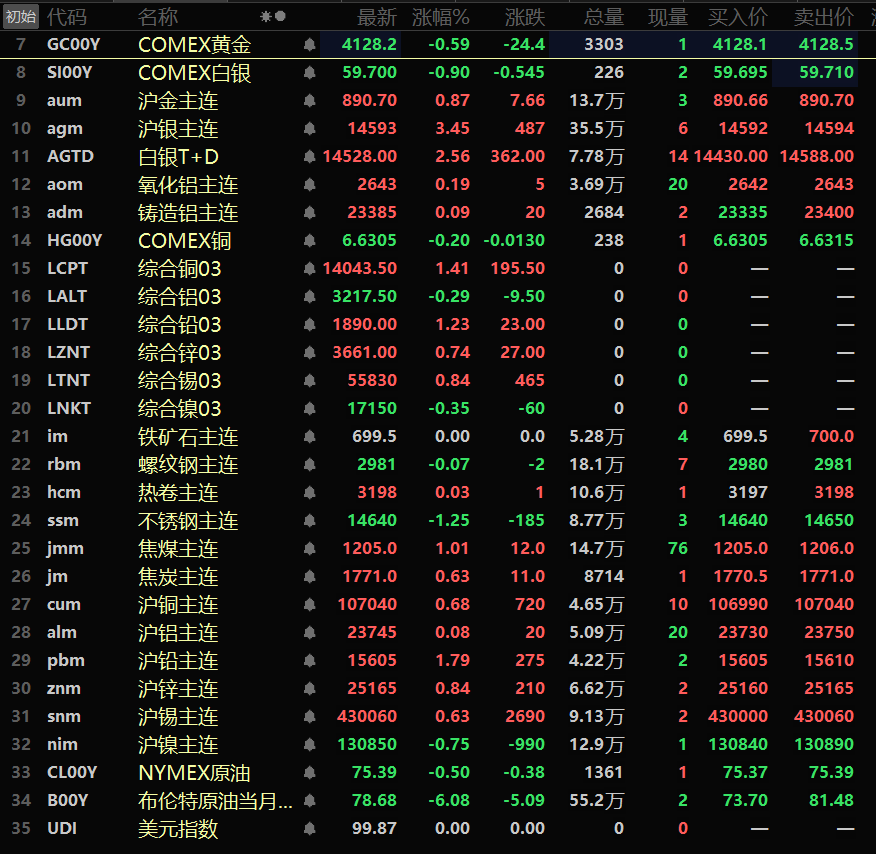This screenshot has height=854, width=876.
Task: Select the 沪锡主连 row name
Action: [178, 717]
